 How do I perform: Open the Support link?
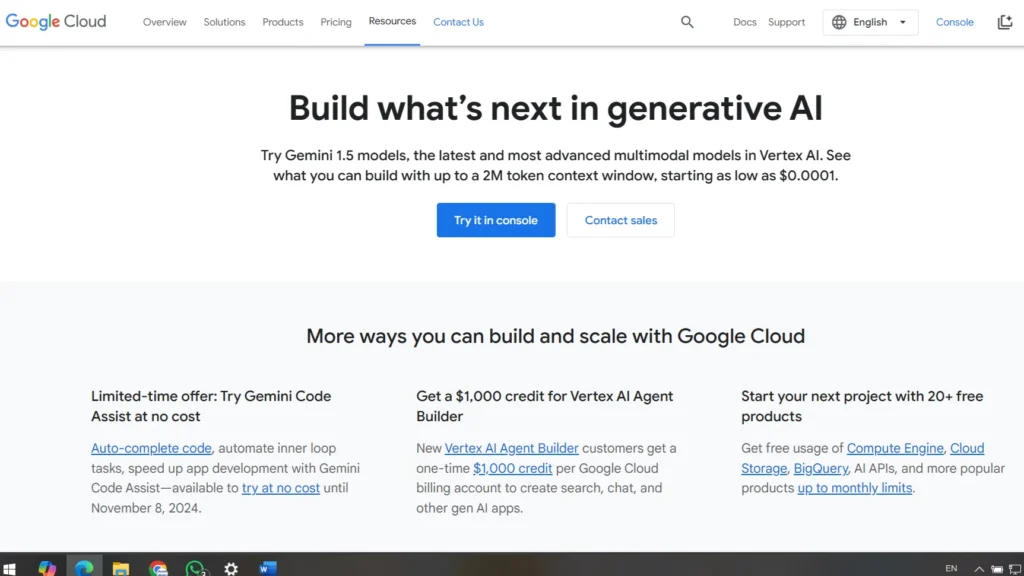click(786, 22)
